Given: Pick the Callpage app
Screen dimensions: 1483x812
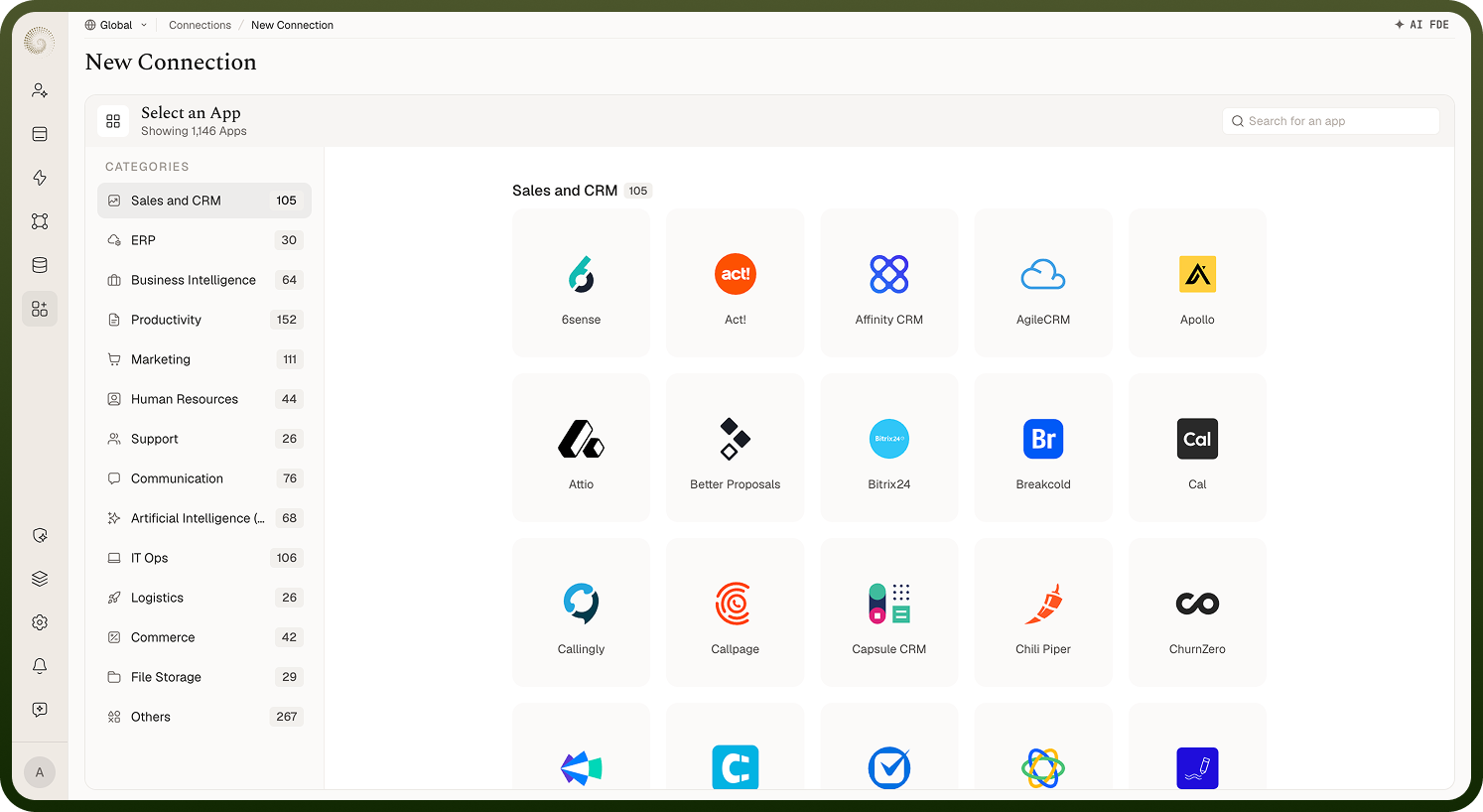Looking at the screenshot, I should [736, 612].
